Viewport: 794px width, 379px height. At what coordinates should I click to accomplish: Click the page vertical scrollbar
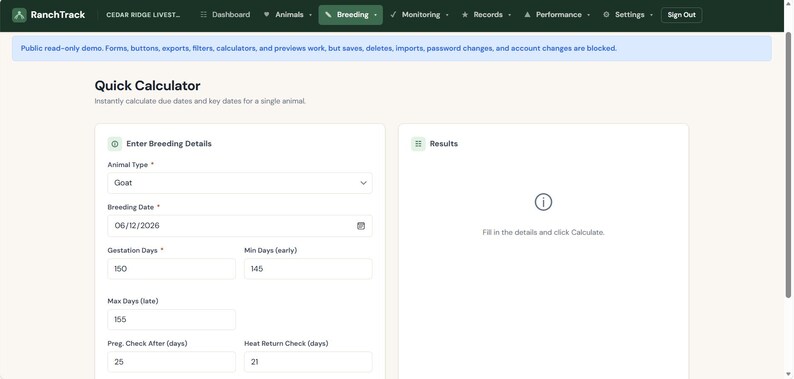788,164
